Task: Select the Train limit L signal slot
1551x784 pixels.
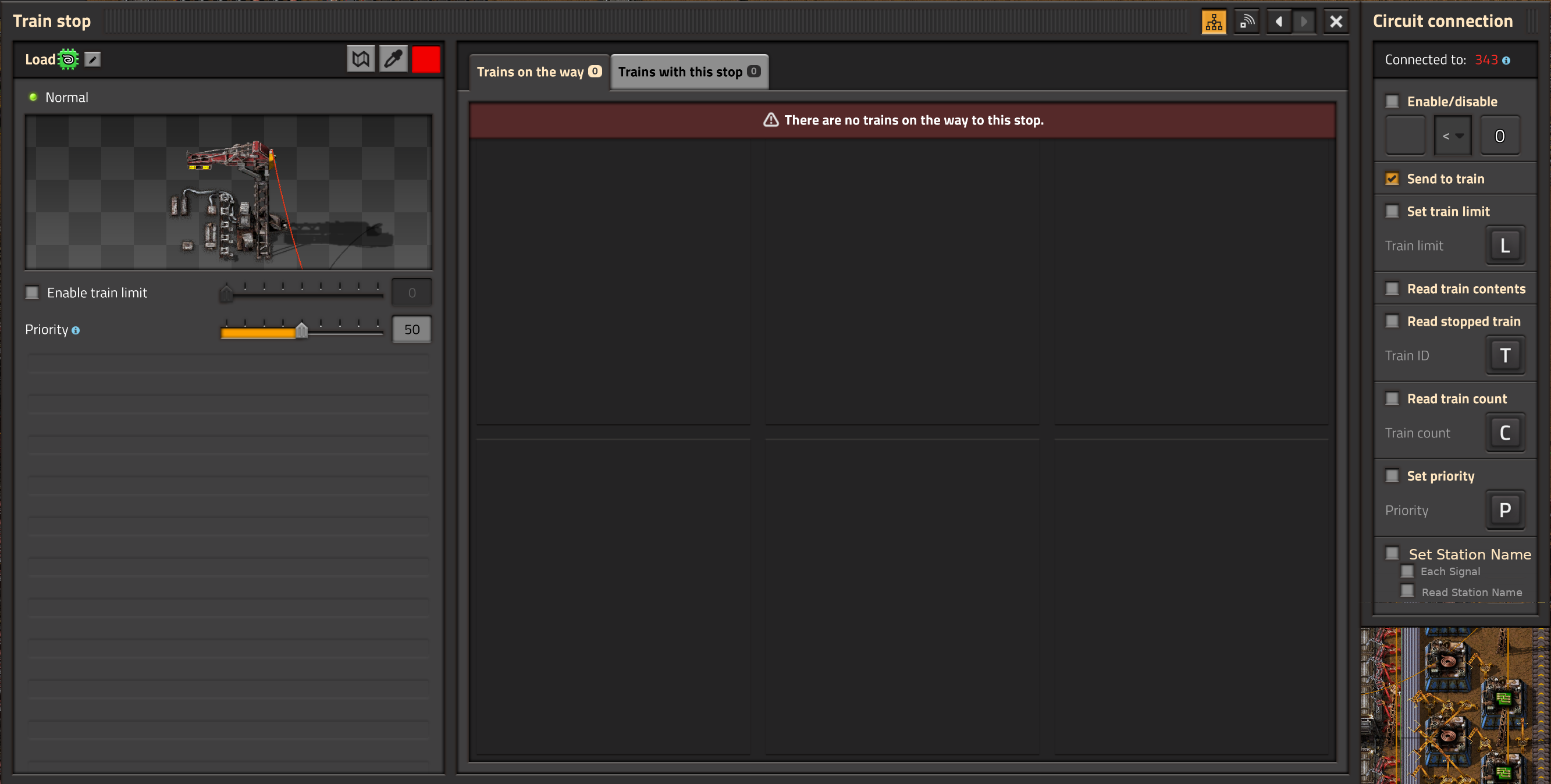Action: (1504, 245)
